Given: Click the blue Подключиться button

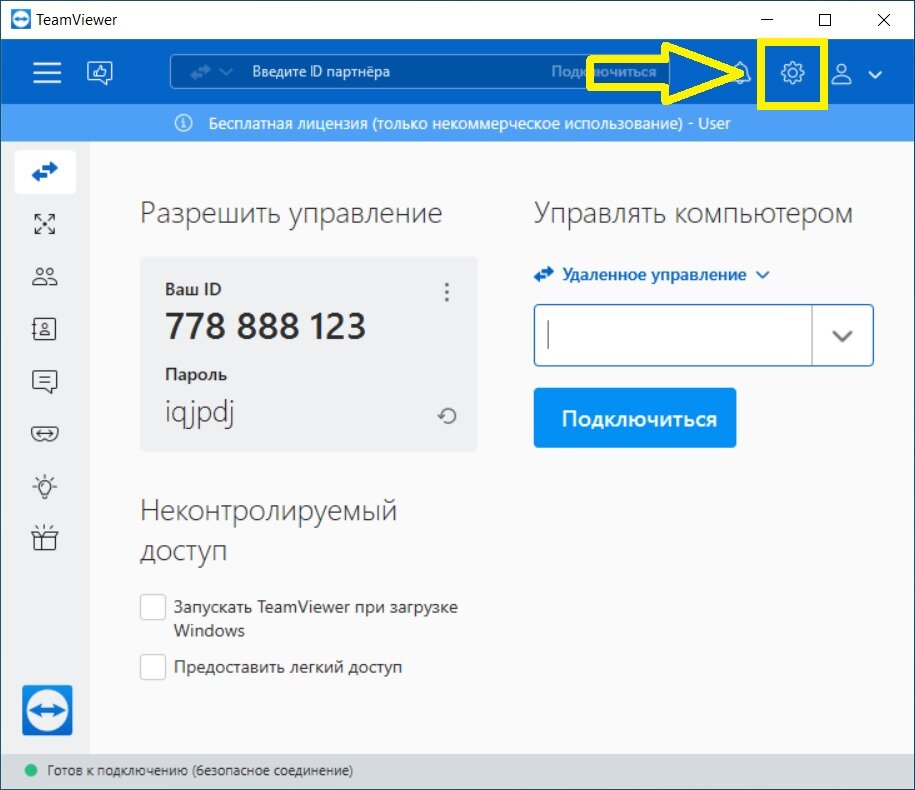Looking at the screenshot, I should point(635,418).
